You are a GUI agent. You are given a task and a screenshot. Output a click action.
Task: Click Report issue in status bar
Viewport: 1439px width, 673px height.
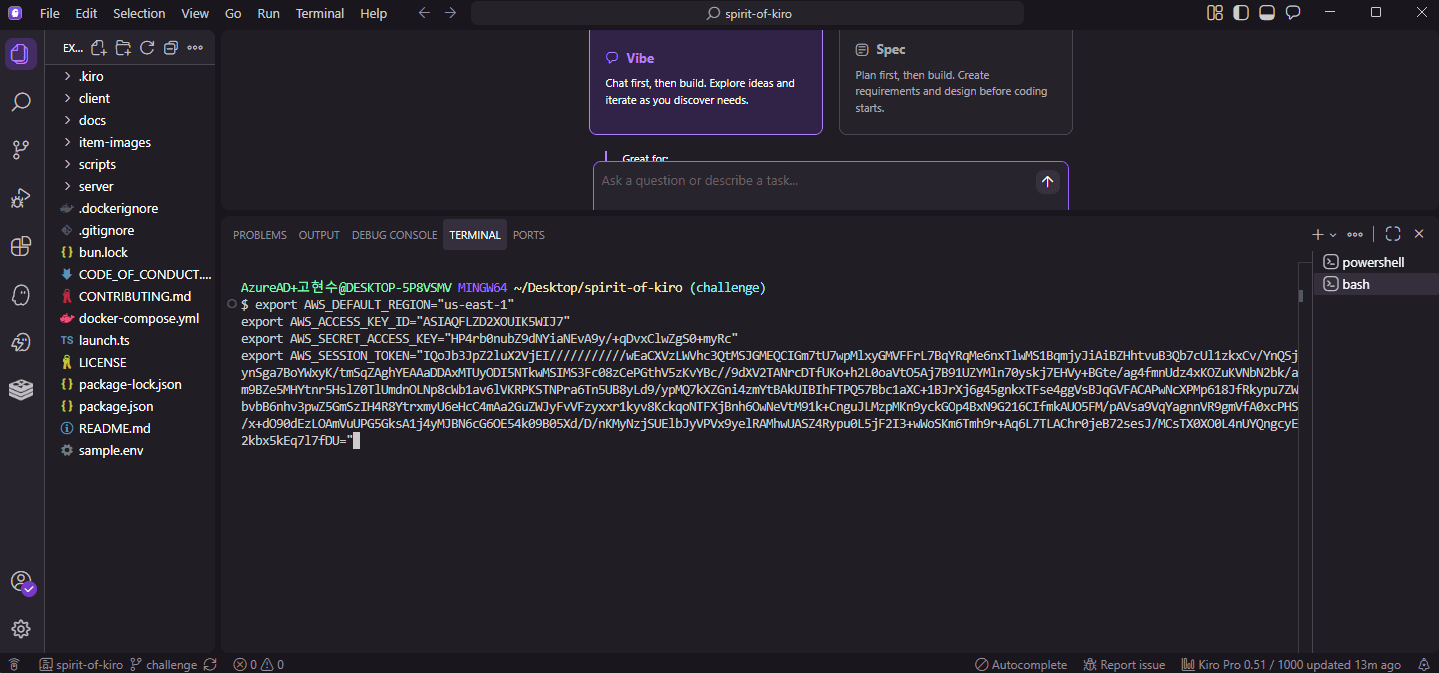point(1124,665)
